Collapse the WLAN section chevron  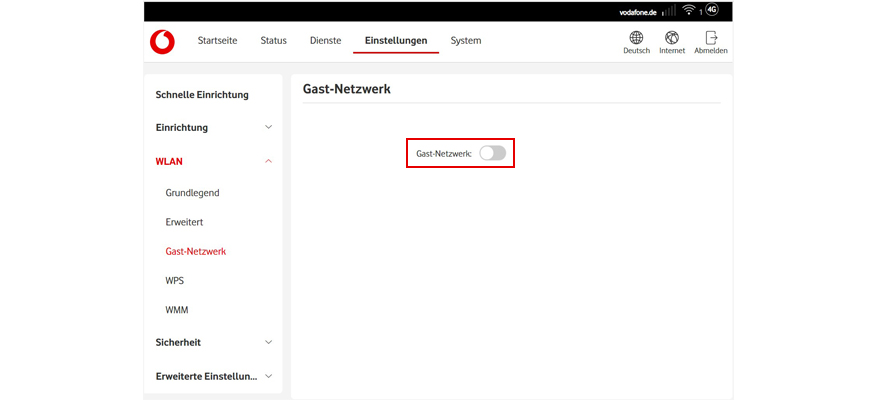tap(268, 161)
